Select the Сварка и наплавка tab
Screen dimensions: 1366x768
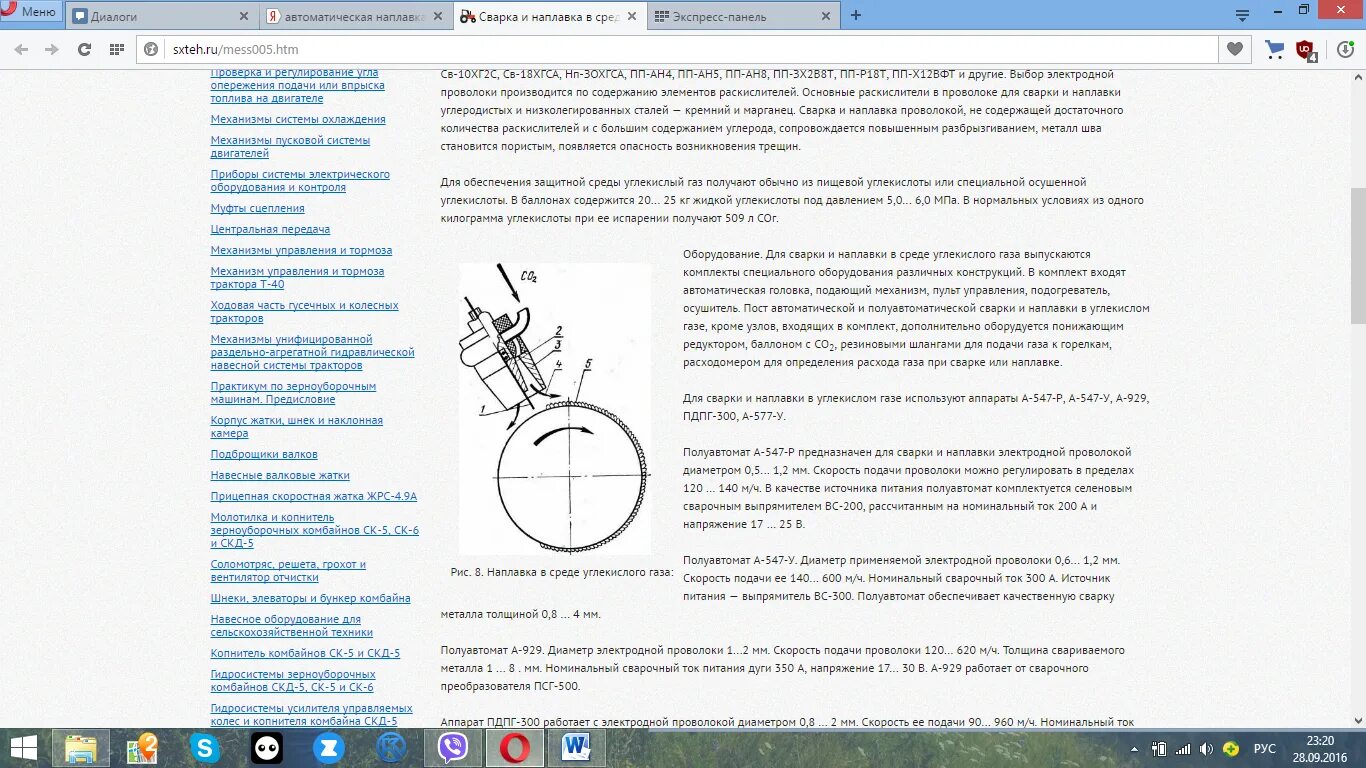pyautogui.click(x=548, y=16)
